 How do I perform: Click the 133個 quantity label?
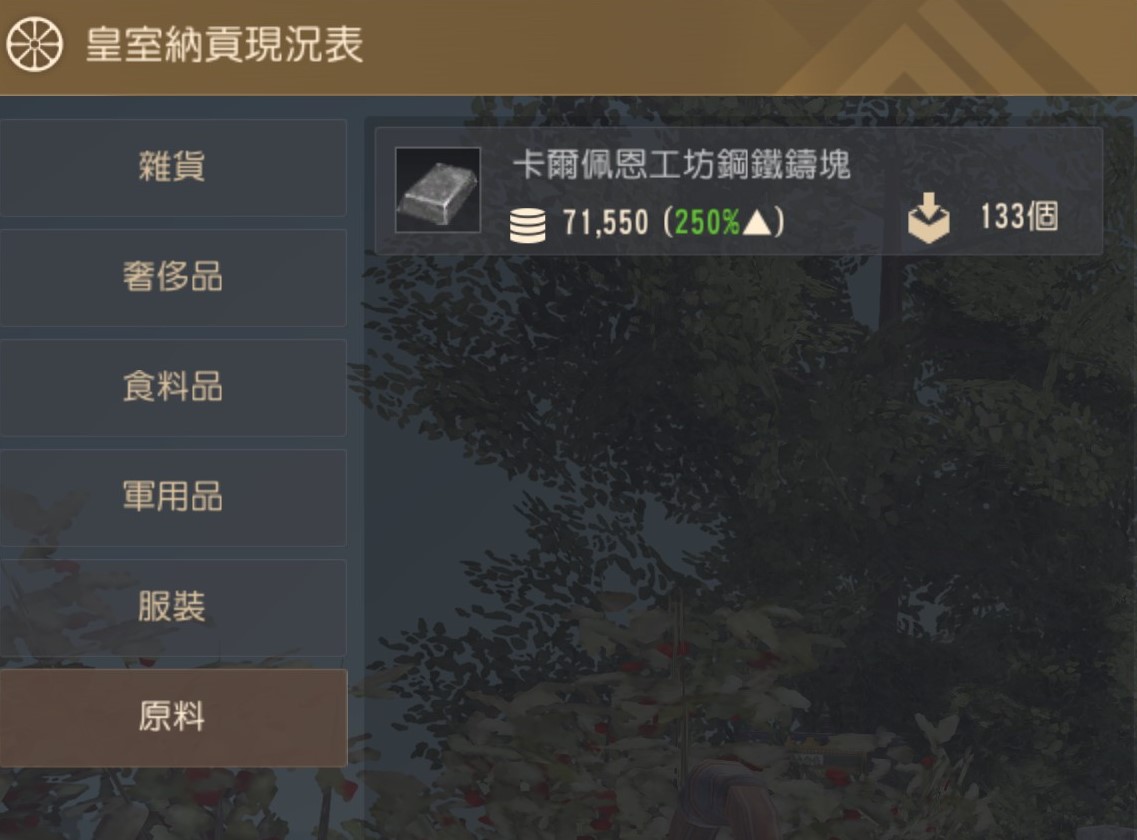pyautogui.click(x=1020, y=217)
